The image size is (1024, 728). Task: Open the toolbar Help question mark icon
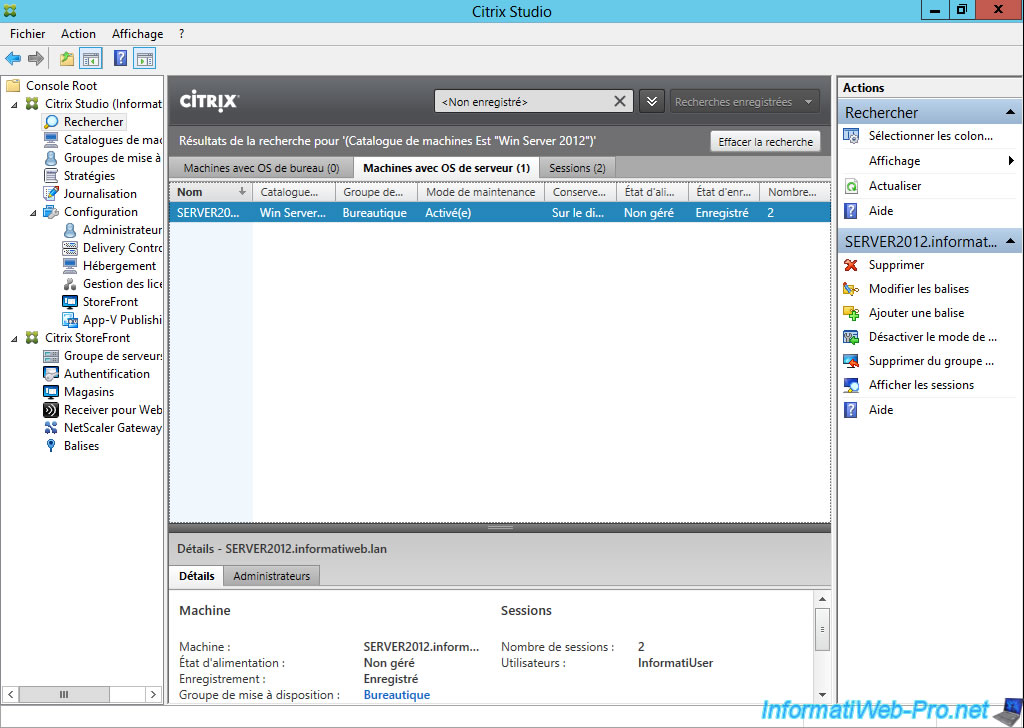click(x=120, y=59)
